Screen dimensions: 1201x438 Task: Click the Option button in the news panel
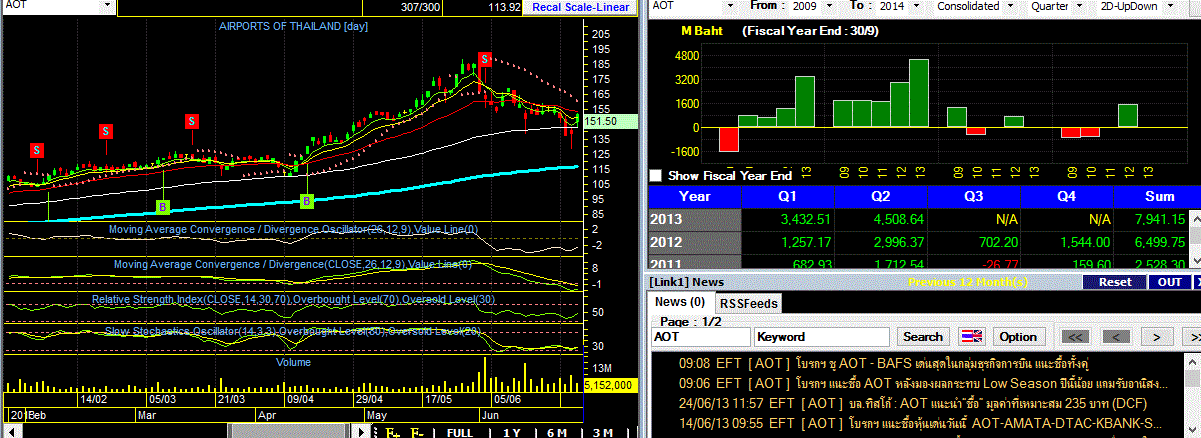pyautogui.click(x=1018, y=337)
